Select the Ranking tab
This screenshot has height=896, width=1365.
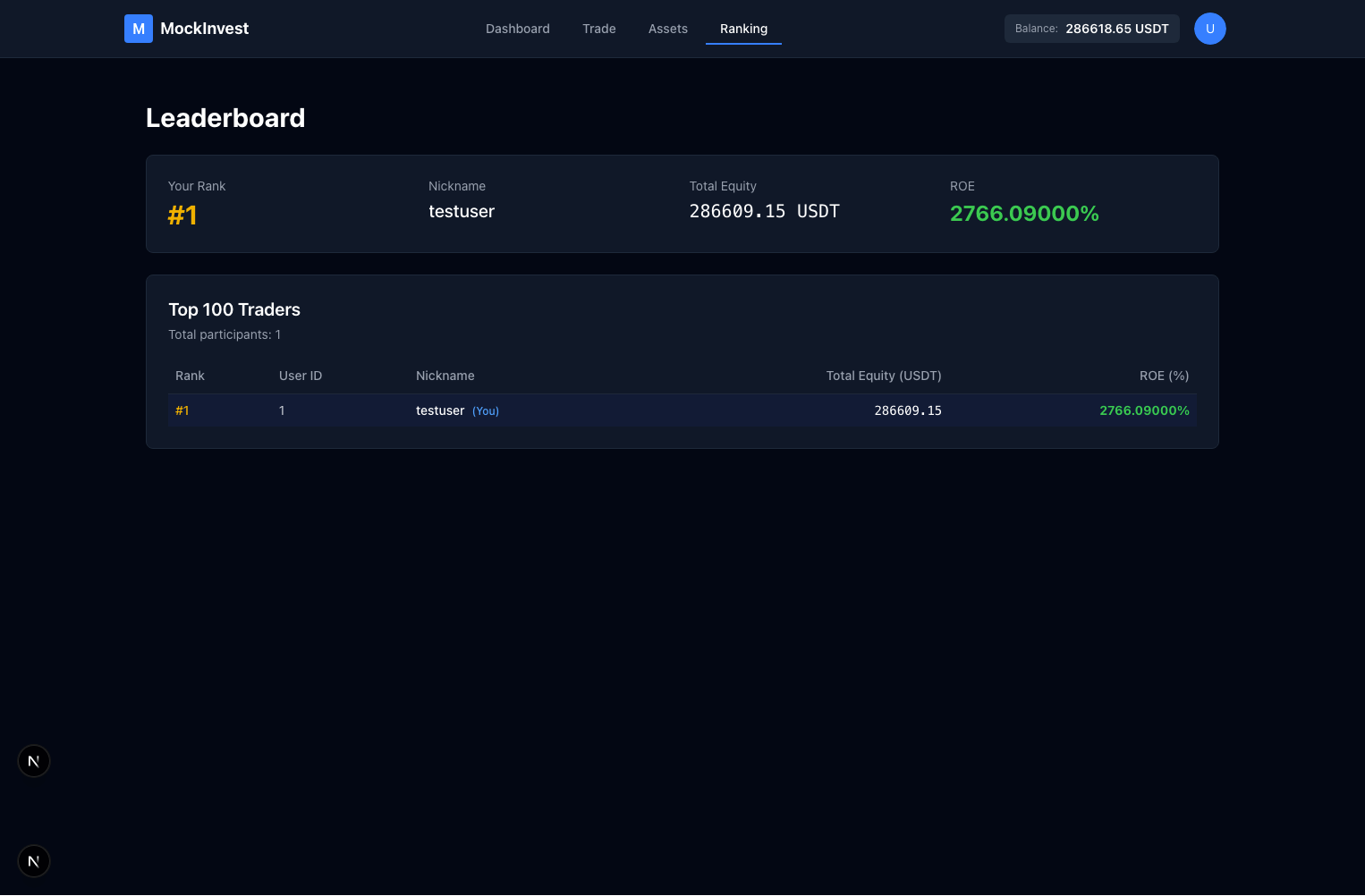[743, 29]
